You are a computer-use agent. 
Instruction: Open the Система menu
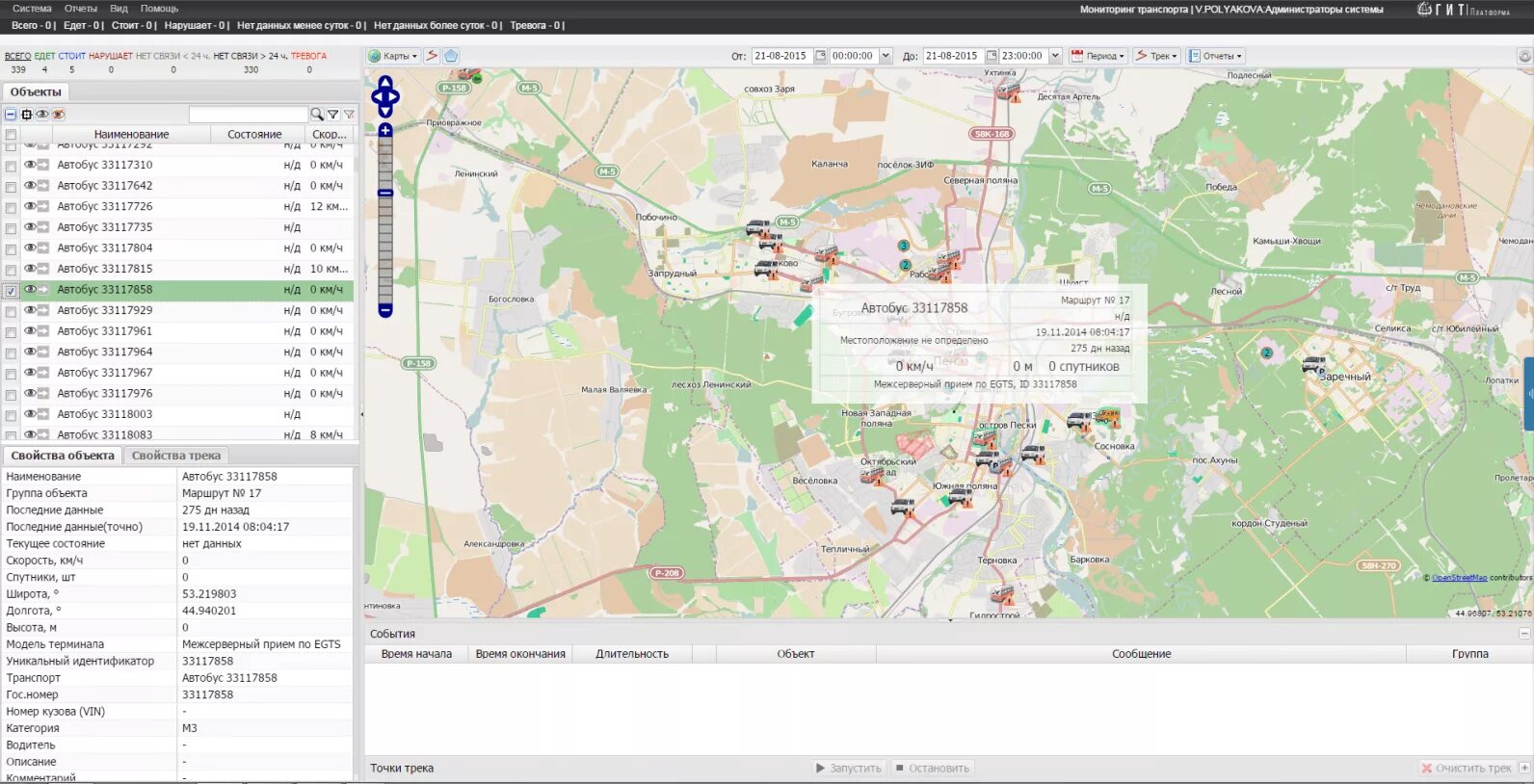[32, 9]
